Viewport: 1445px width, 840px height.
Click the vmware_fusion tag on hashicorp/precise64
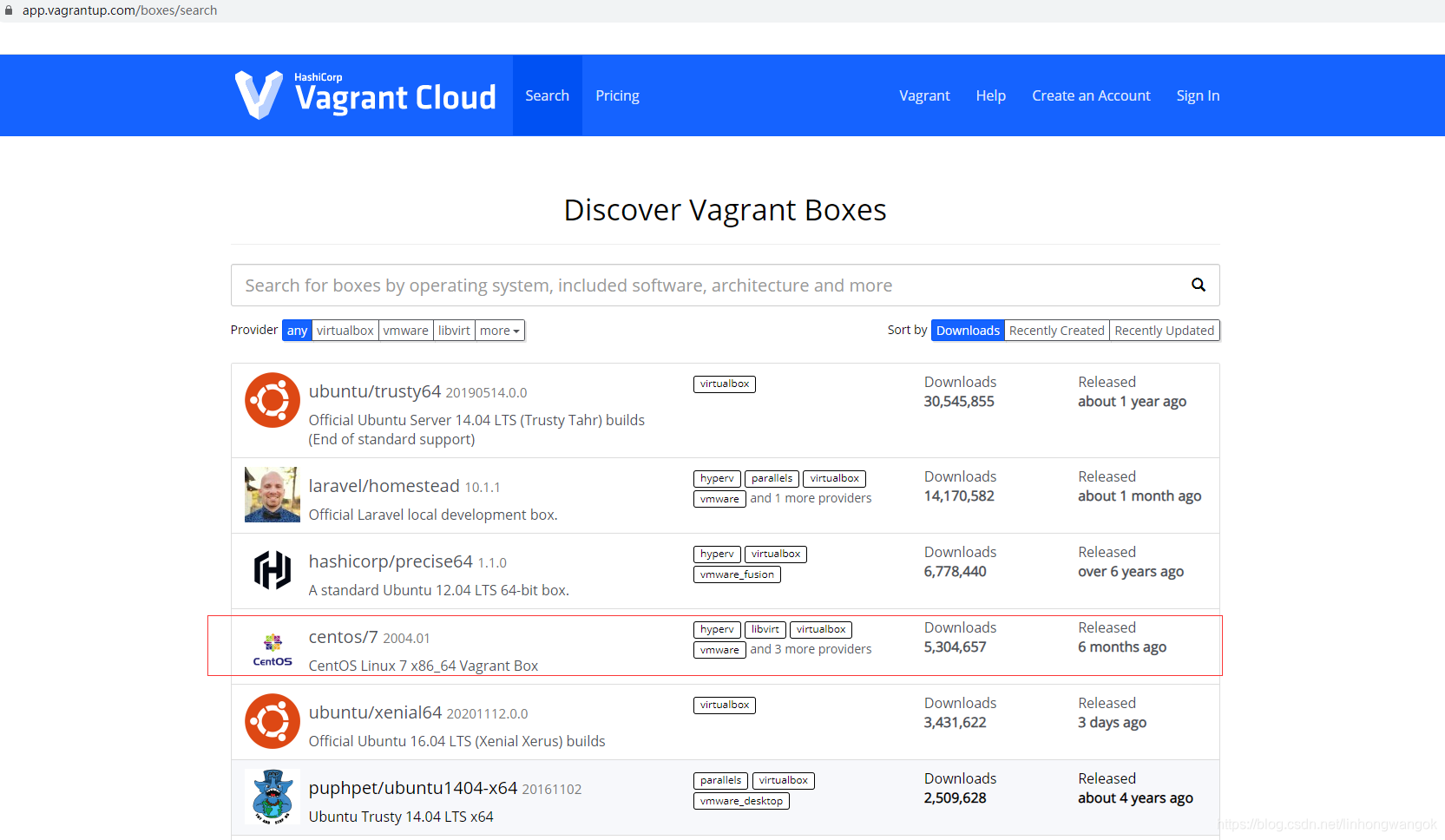click(737, 574)
